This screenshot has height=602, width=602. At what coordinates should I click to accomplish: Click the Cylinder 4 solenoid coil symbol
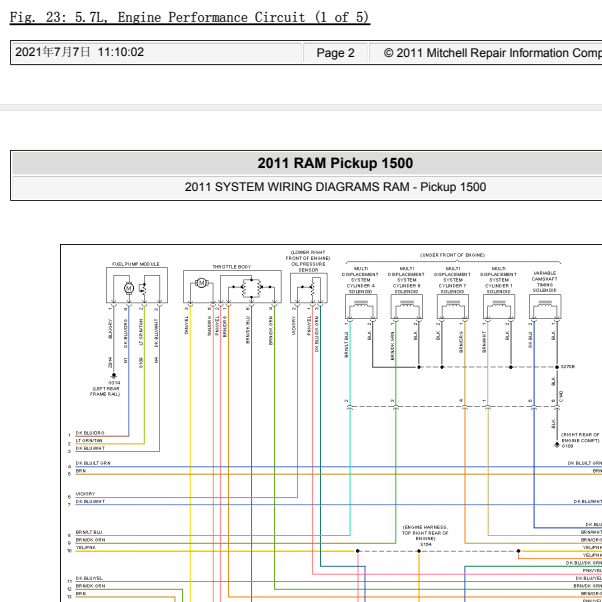point(361,307)
